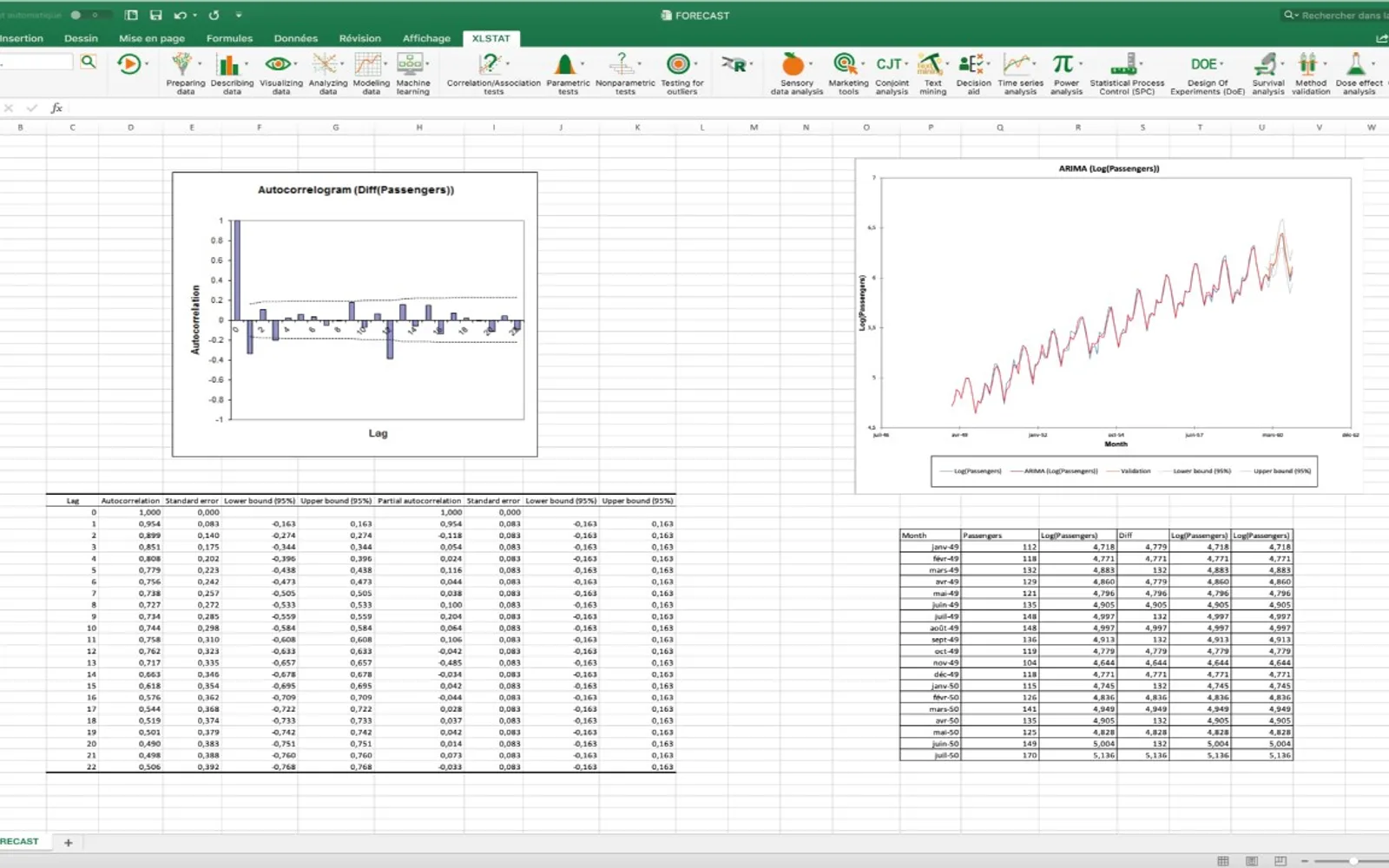The width and height of the screenshot is (1389, 868).
Task: Open Nonparametric tests icon
Action: click(622, 64)
